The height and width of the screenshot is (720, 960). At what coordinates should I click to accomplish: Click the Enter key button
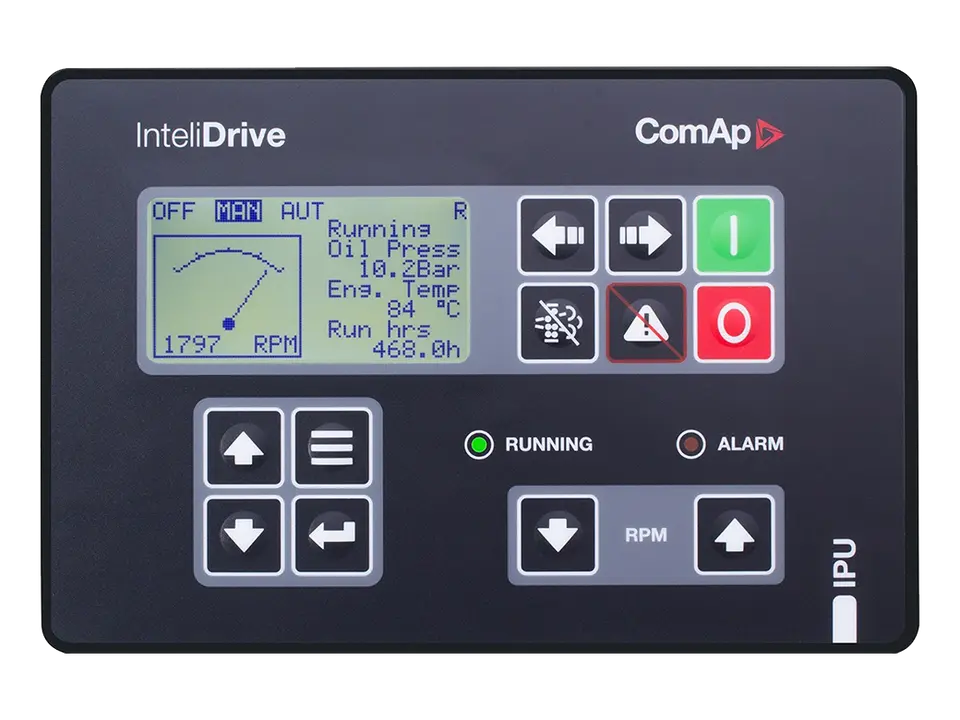(x=332, y=535)
